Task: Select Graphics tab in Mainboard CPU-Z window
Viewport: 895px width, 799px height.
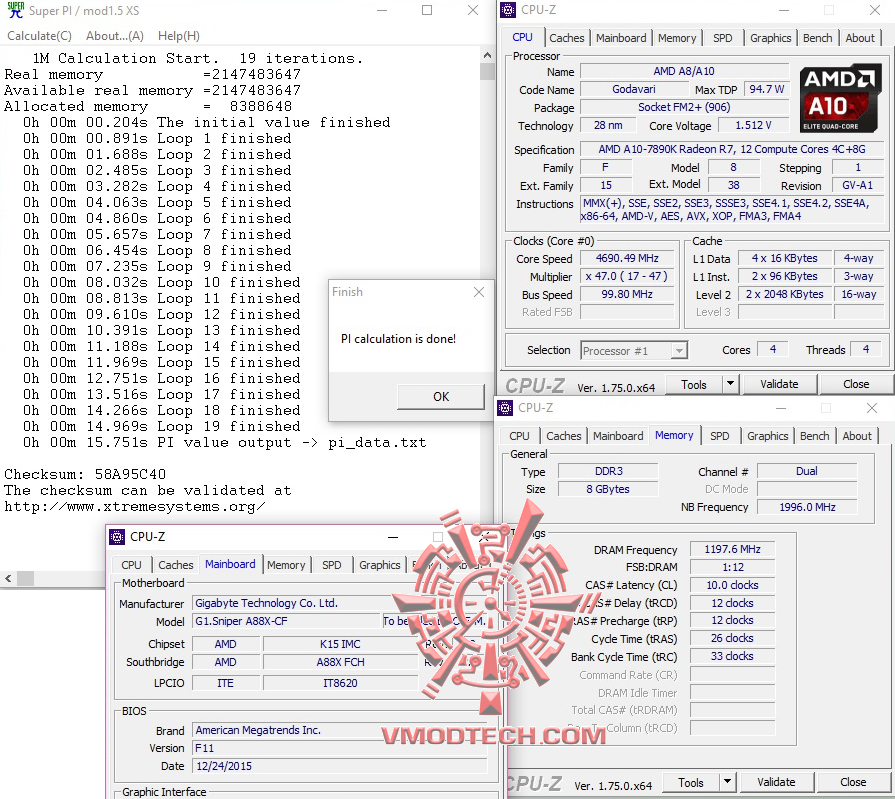Action: [x=380, y=565]
